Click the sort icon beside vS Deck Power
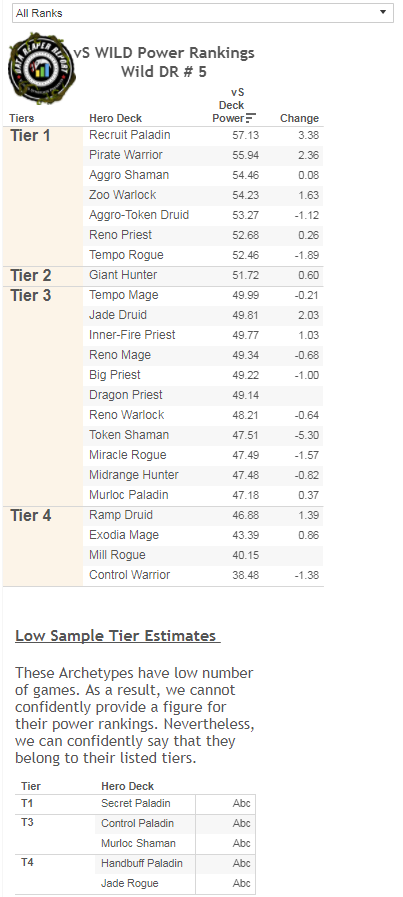403x897 pixels. click(x=251, y=118)
